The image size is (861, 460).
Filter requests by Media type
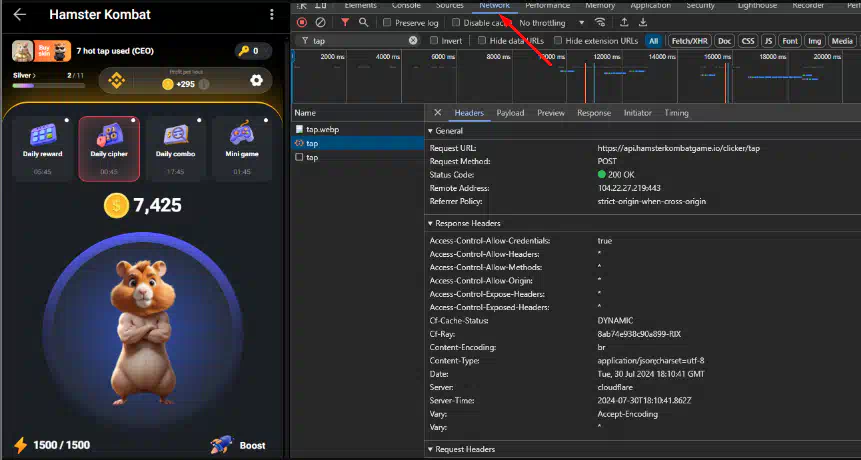[x=842, y=41]
